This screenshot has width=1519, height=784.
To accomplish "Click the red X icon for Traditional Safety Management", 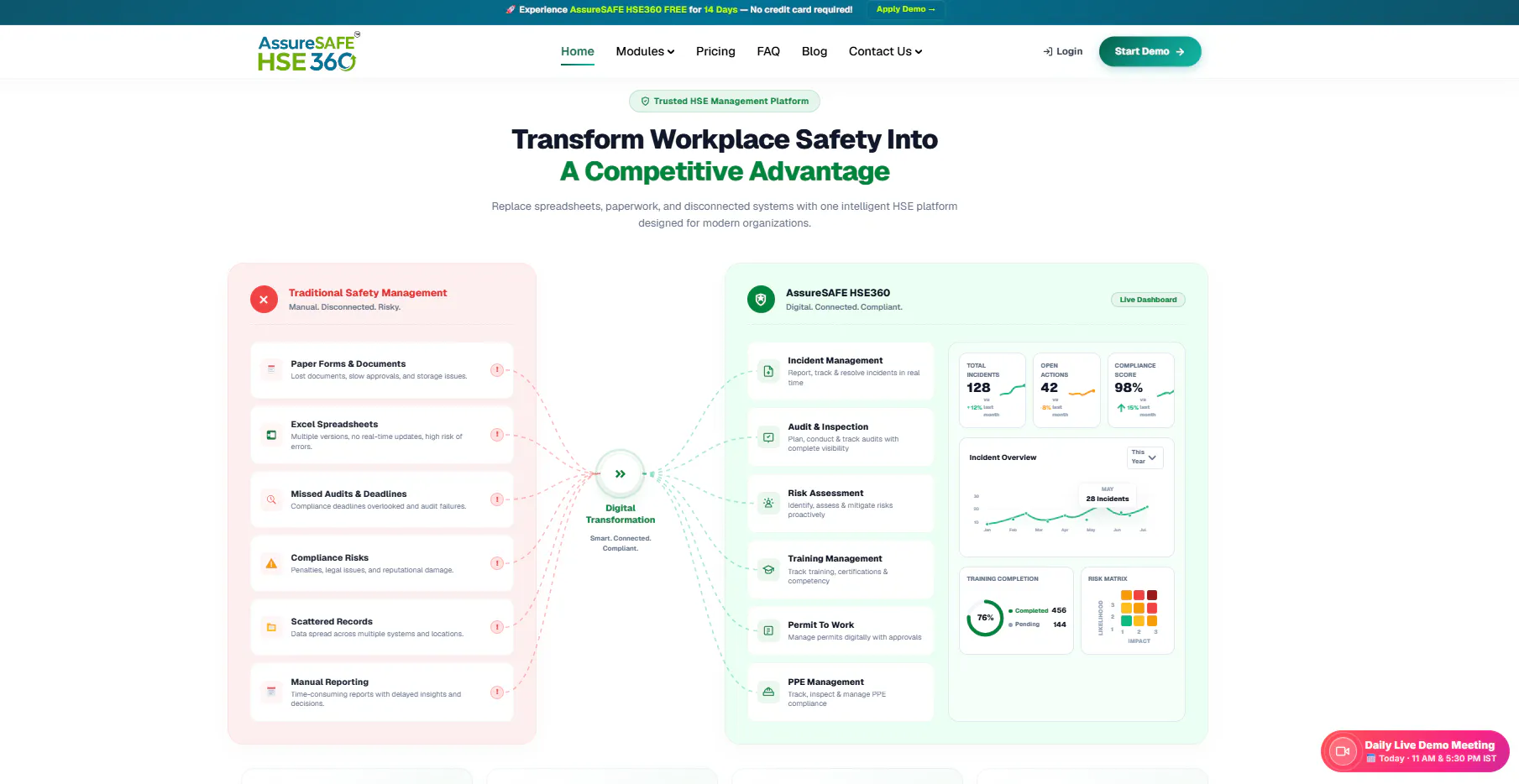I will [x=264, y=299].
